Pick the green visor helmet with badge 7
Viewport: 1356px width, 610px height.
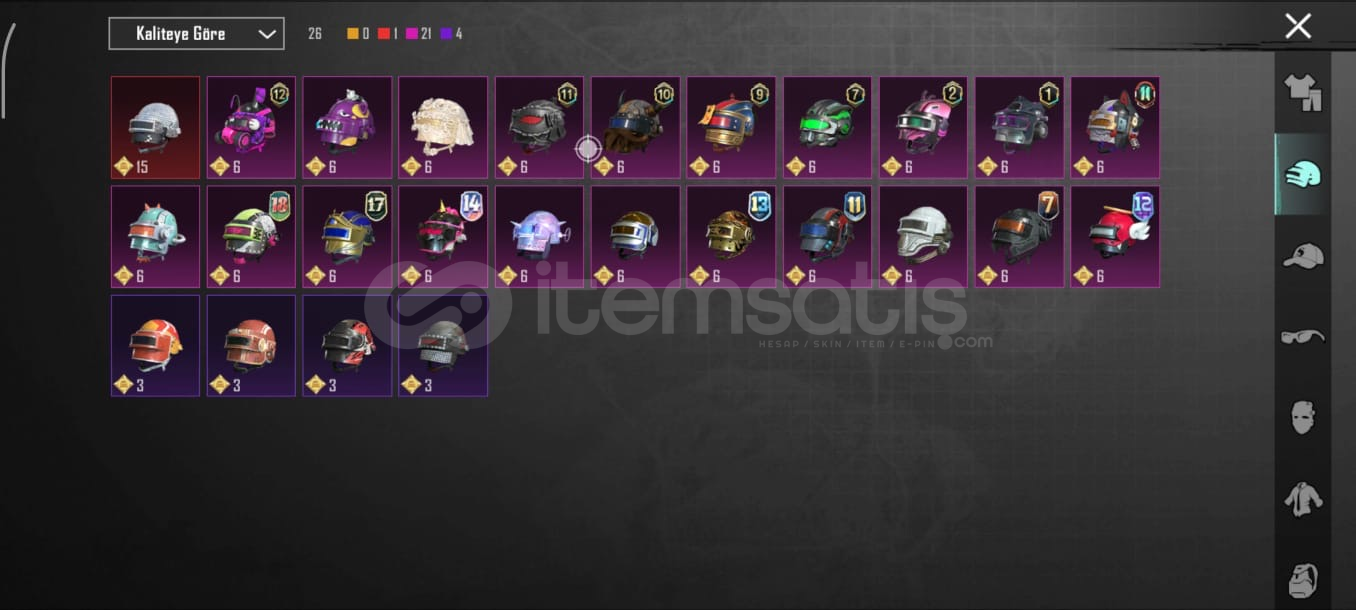[827, 128]
